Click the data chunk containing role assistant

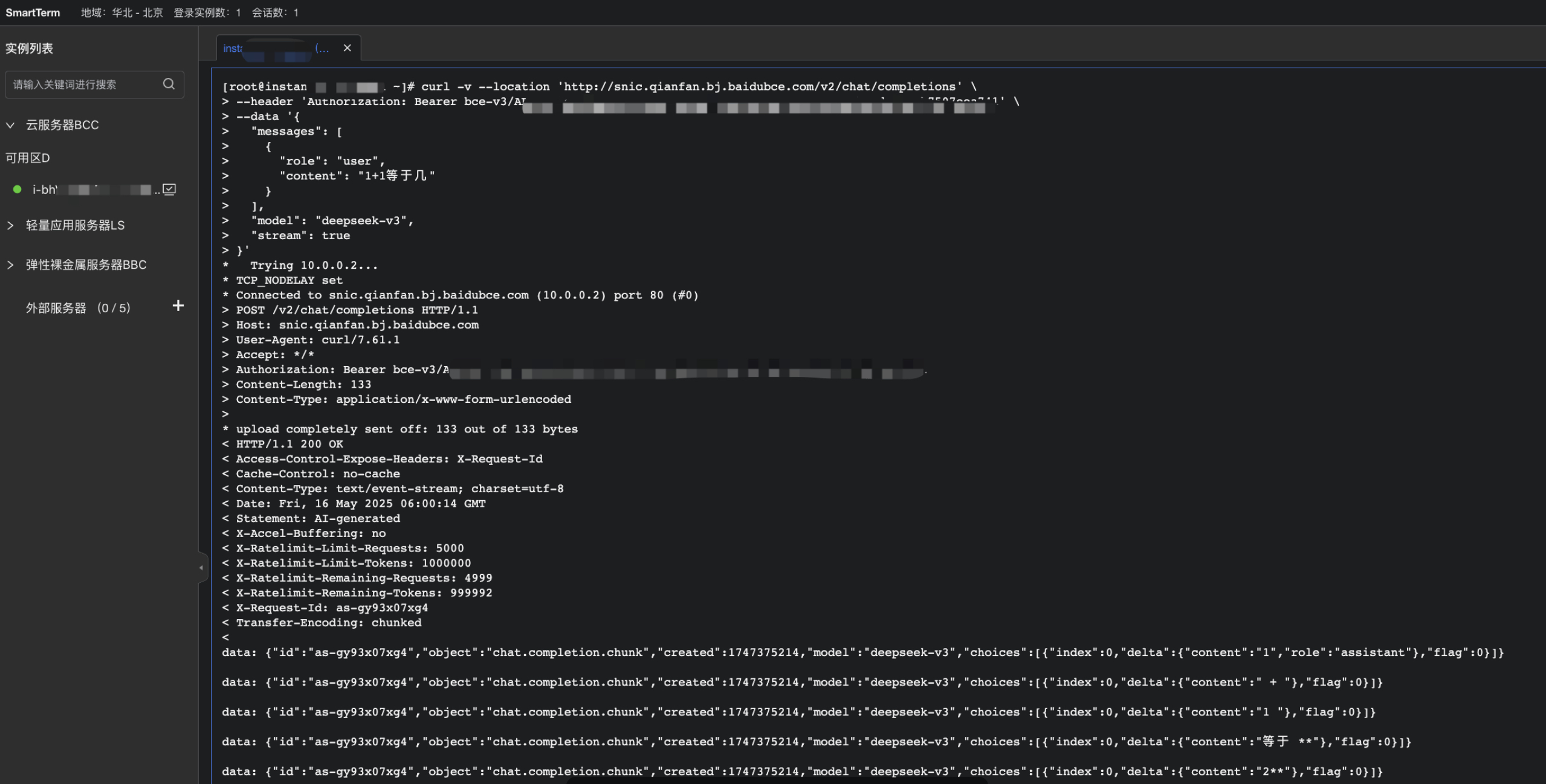tap(863, 653)
